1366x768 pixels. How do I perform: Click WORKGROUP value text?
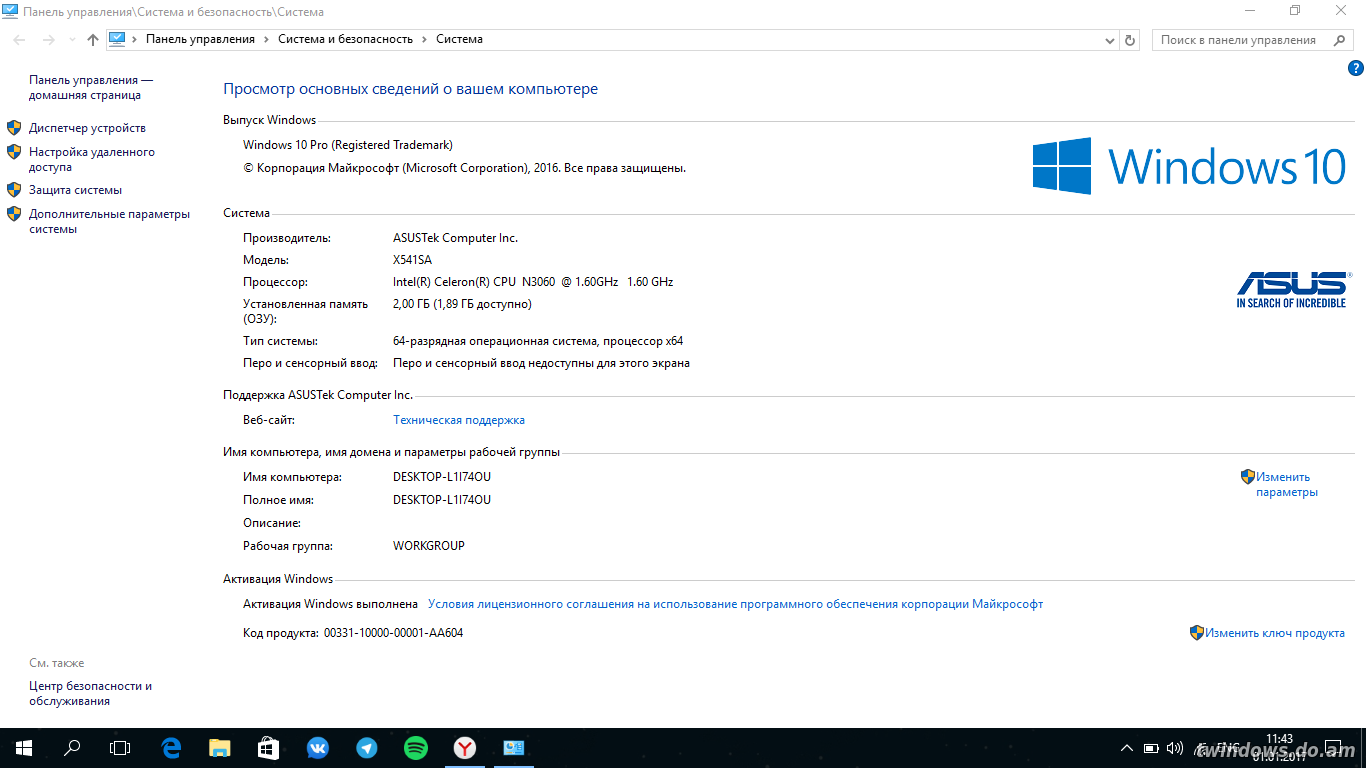pyautogui.click(x=429, y=546)
